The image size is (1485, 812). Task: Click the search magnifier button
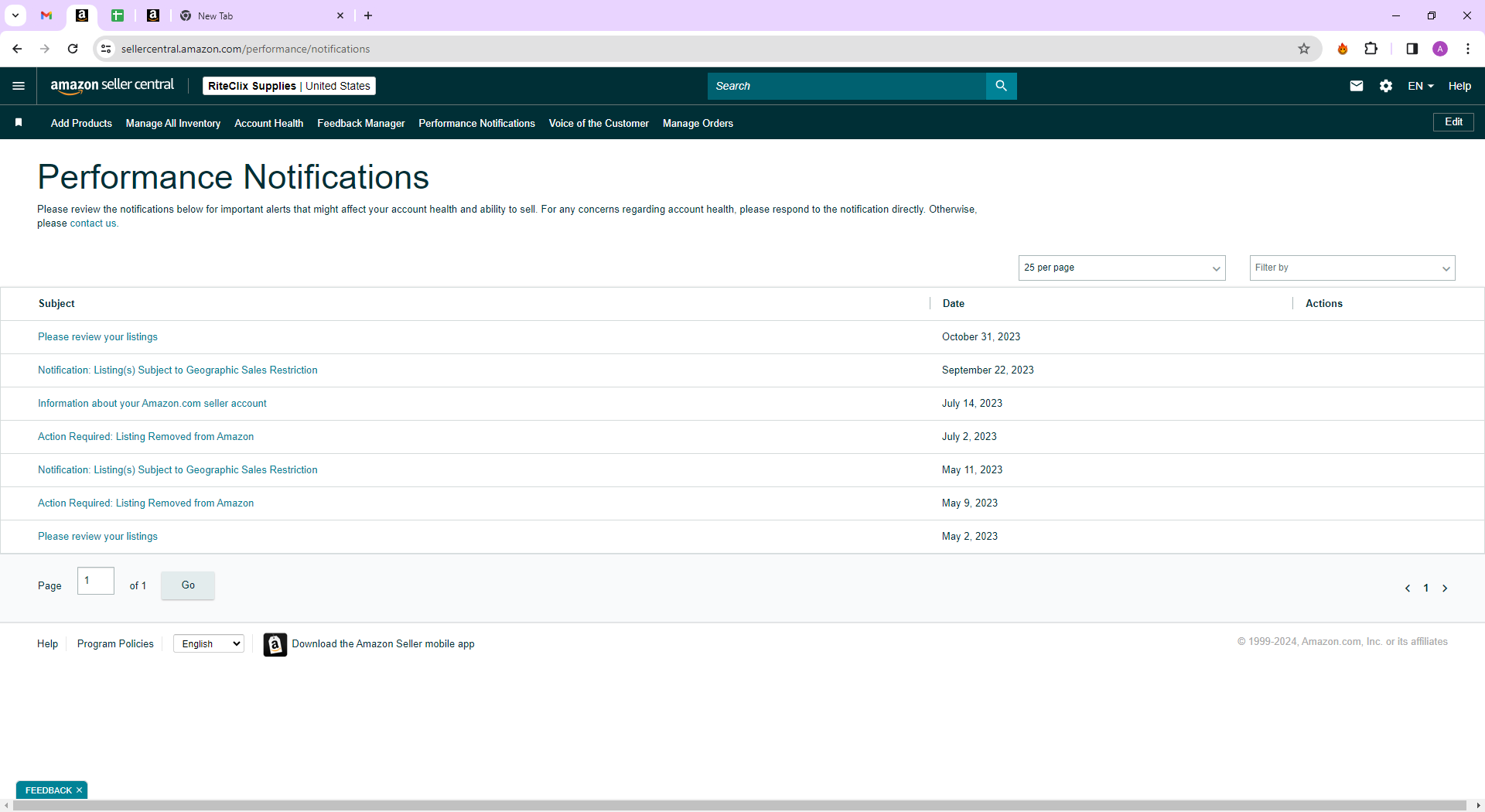1001,86
